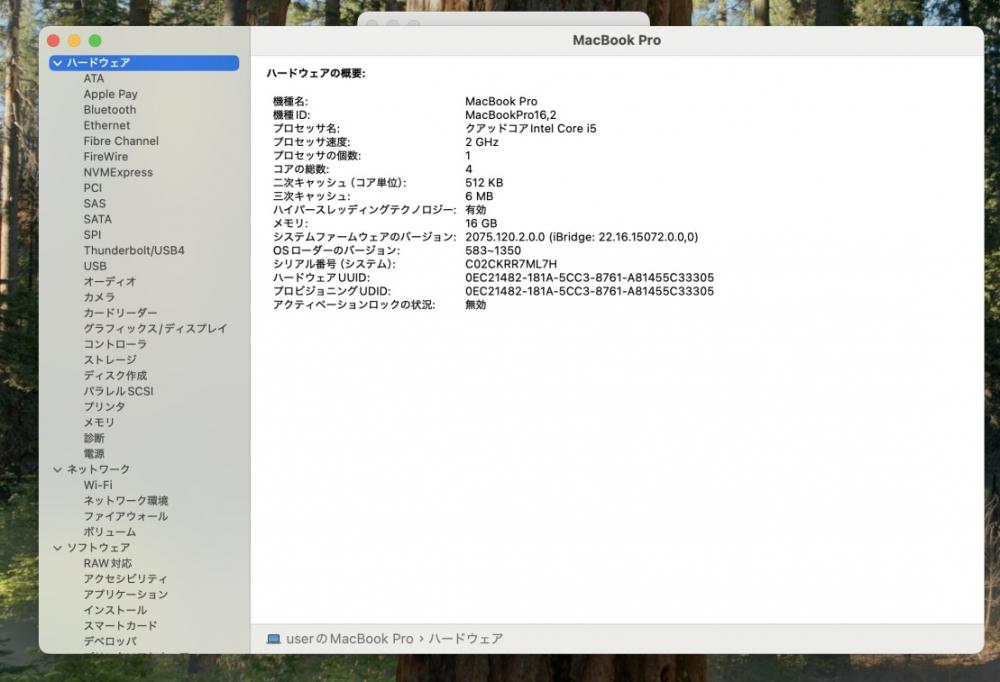Select ボリューム under network

coord(110,532)
